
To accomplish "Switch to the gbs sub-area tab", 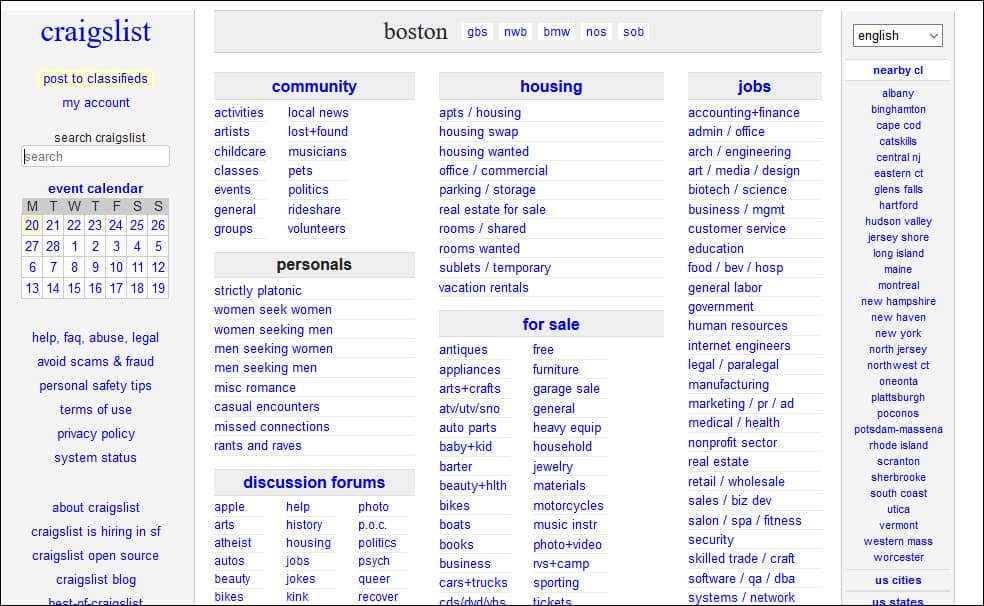I will coord(477,31).
